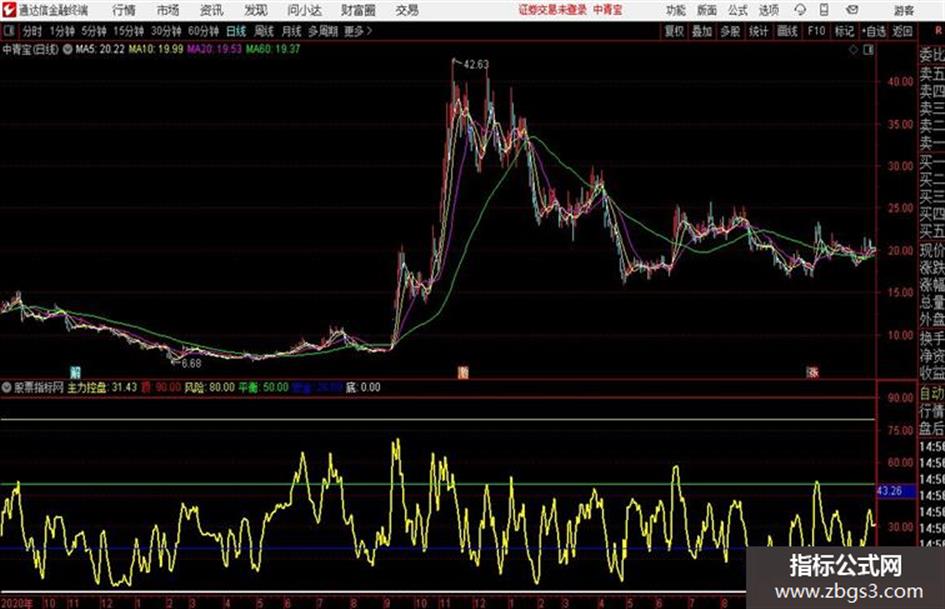Open the 资讯 menu

tap(212, 10)
